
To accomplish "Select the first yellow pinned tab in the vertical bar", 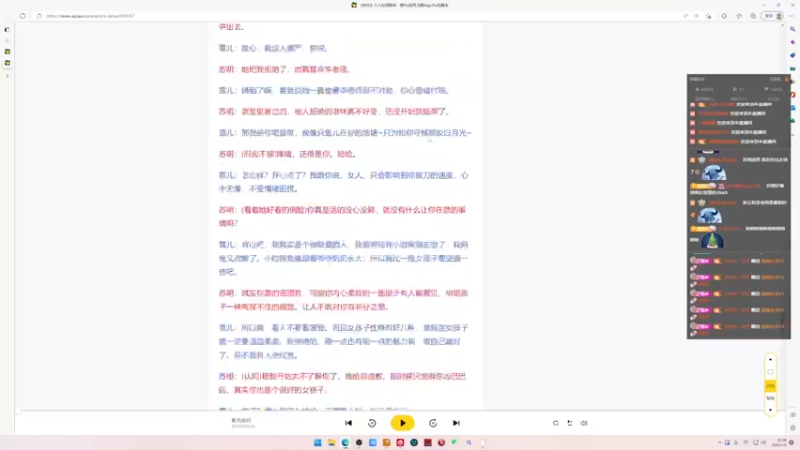I will (x=7, y=52).
